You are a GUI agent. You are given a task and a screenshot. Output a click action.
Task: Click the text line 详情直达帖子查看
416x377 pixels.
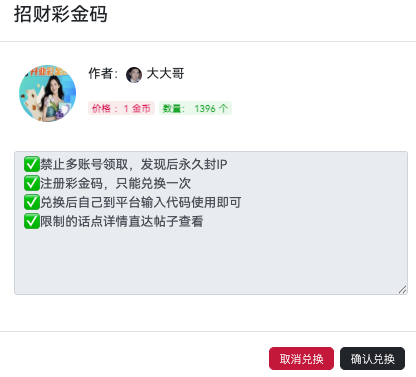tap(153, 221)
